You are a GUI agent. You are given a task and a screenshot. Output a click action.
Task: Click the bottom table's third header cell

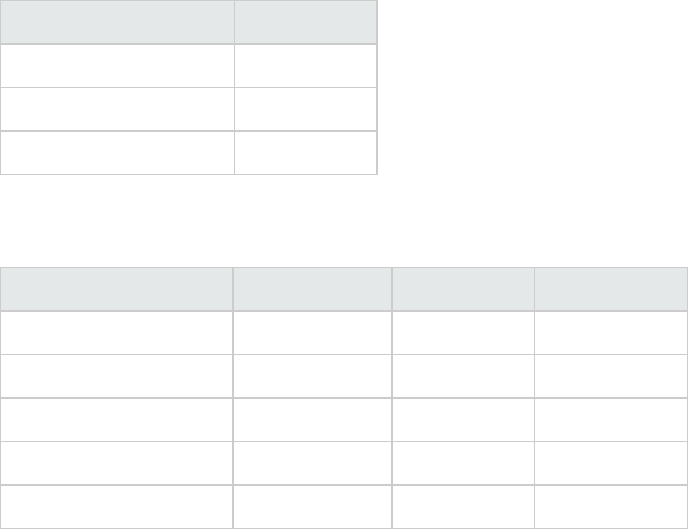point(463,289)
